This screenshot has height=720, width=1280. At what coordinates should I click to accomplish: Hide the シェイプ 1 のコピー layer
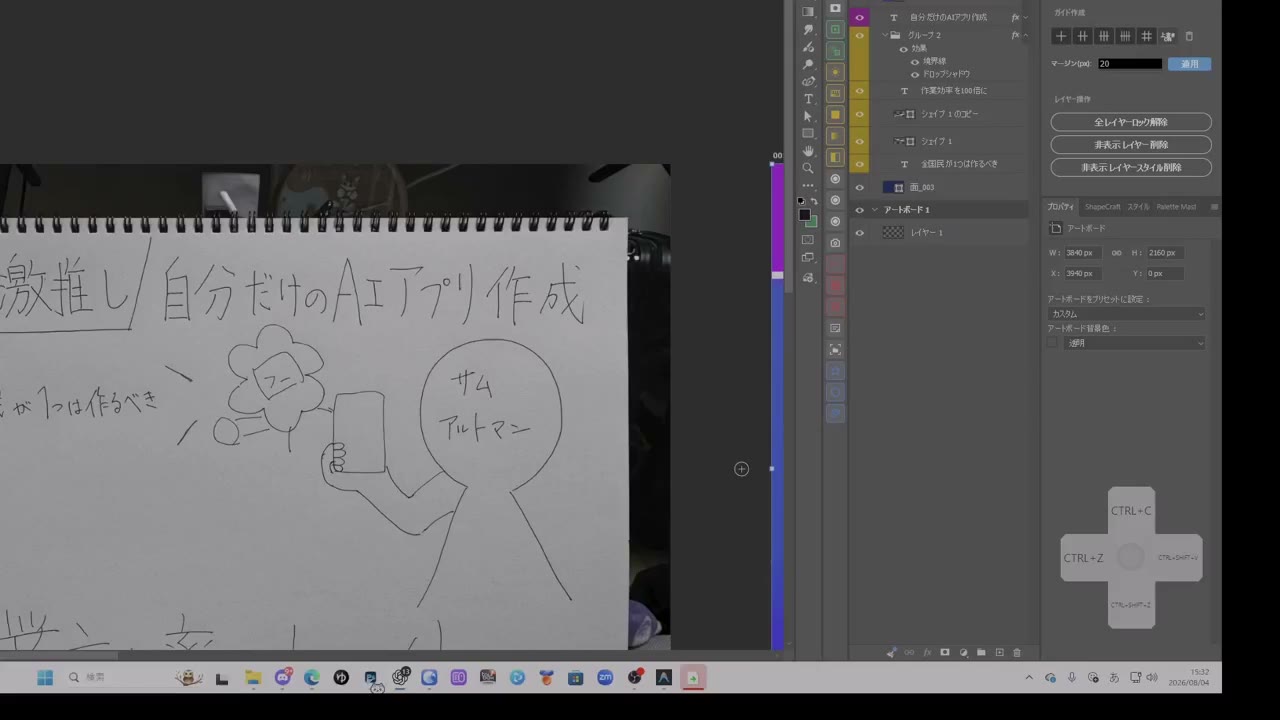(859, 114)
